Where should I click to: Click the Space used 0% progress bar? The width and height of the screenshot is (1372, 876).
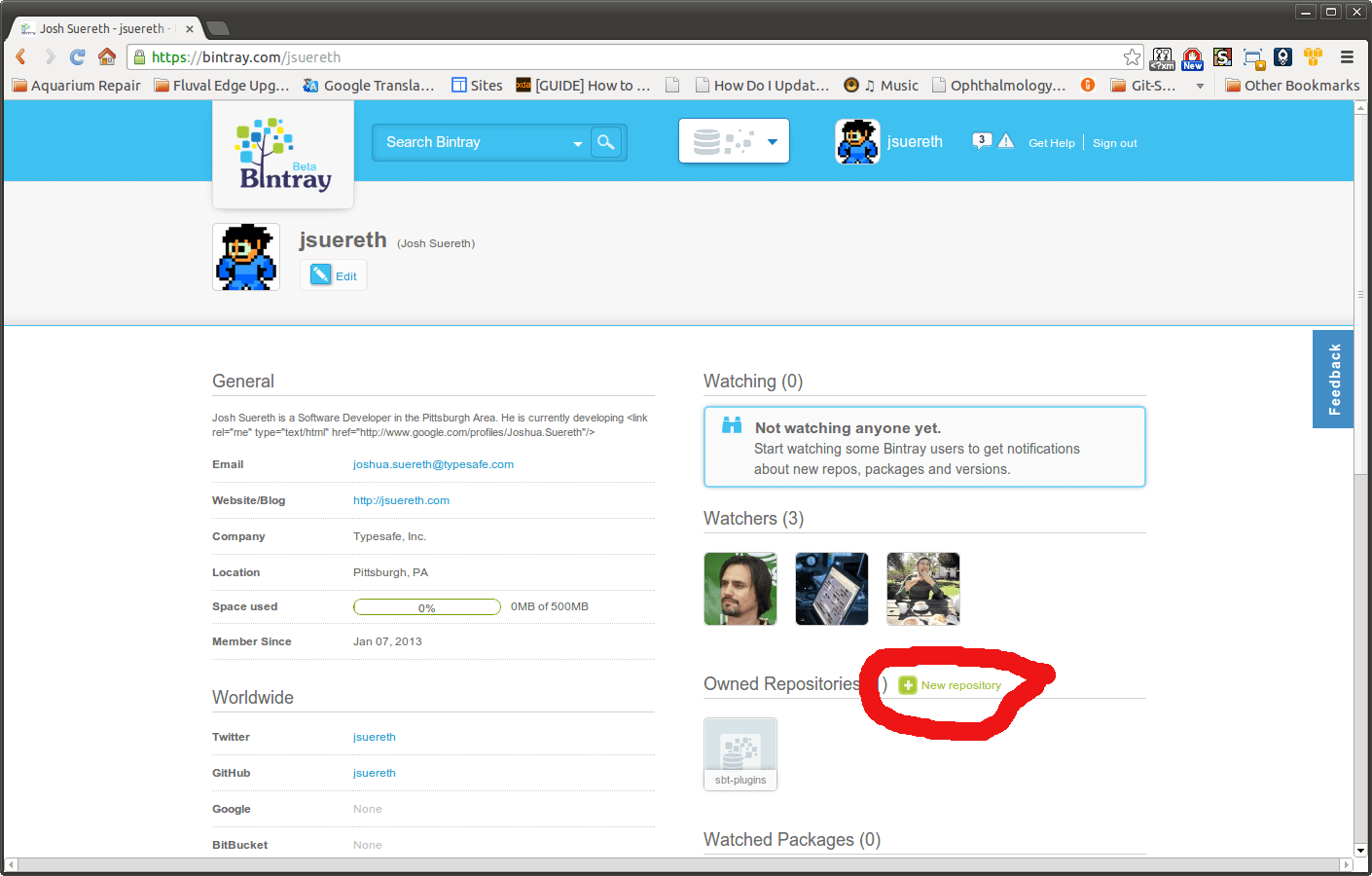click(427, 607)
